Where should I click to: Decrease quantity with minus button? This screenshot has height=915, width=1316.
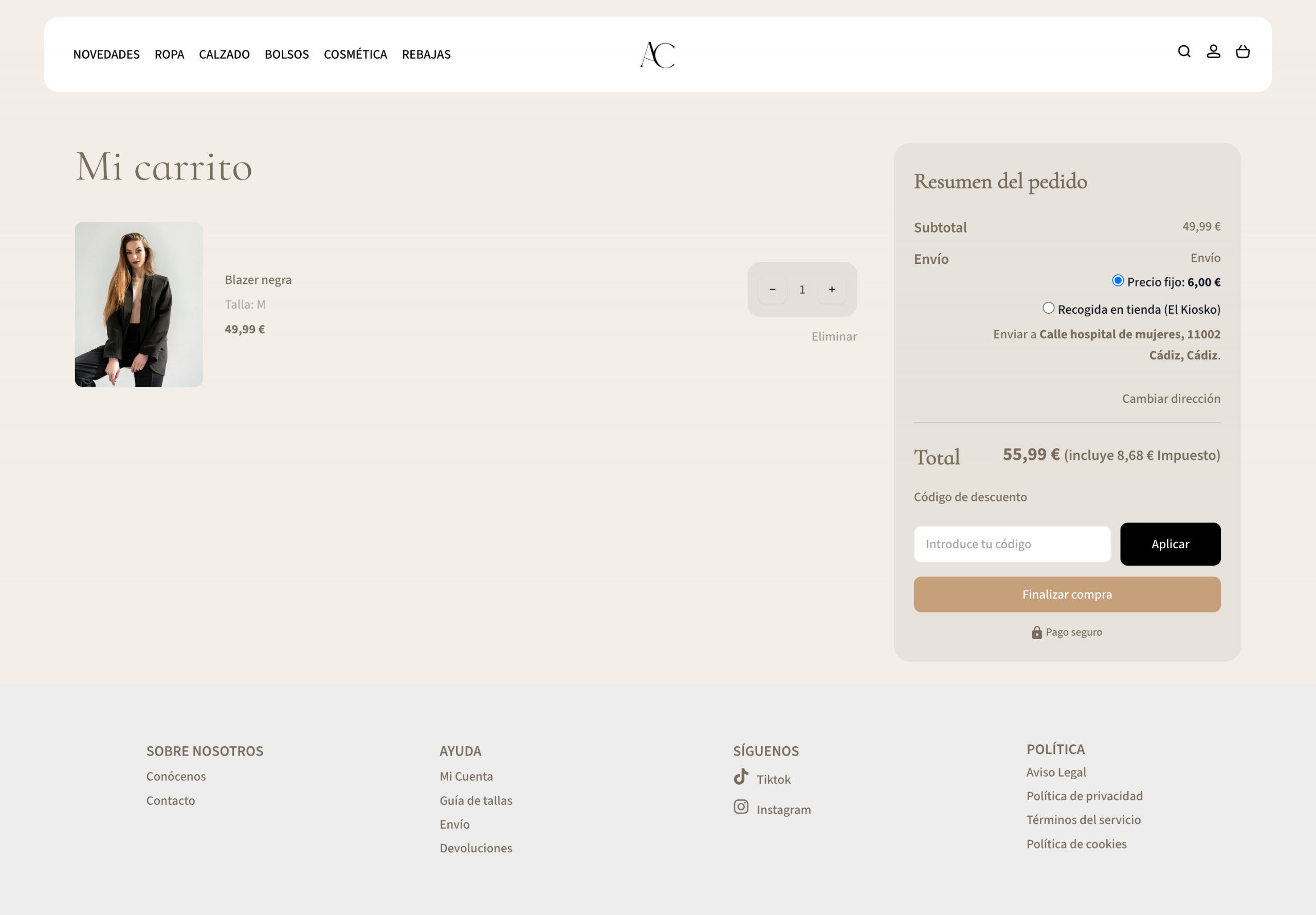tap(772, 290)
